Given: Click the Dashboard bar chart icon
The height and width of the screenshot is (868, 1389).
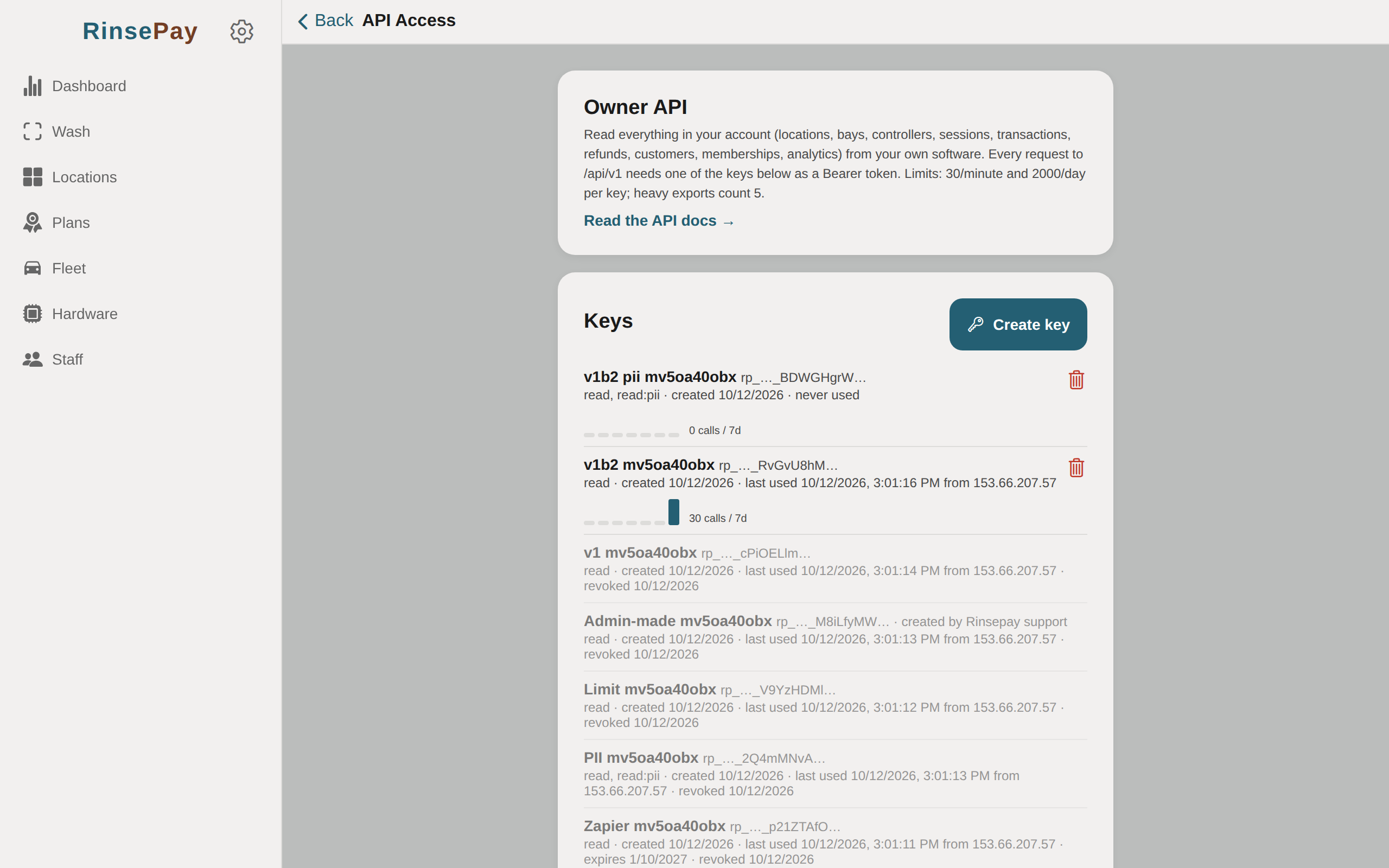Looking at the screenshot, I should coord(33,86).
